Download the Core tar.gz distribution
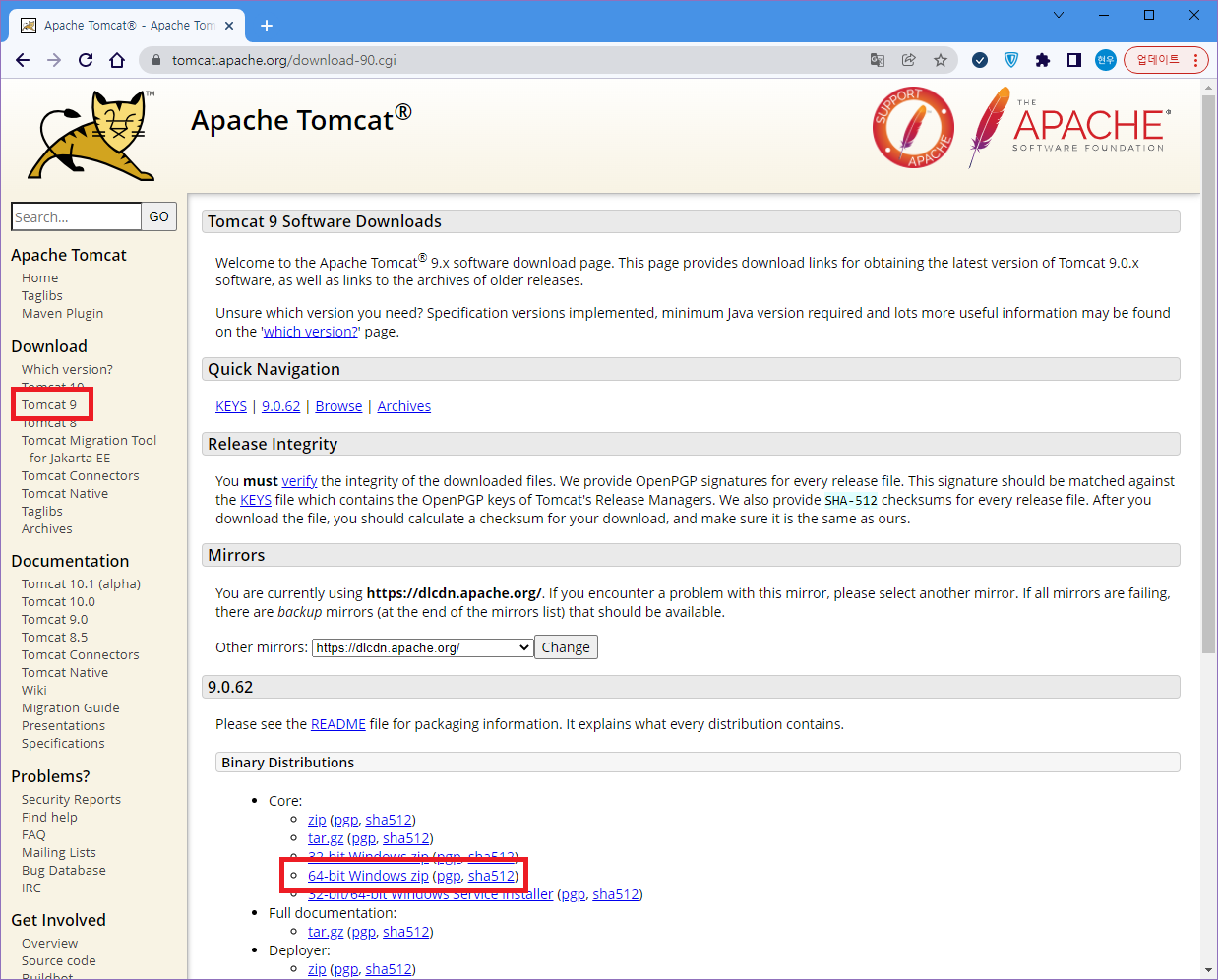 tap(326, 838)
